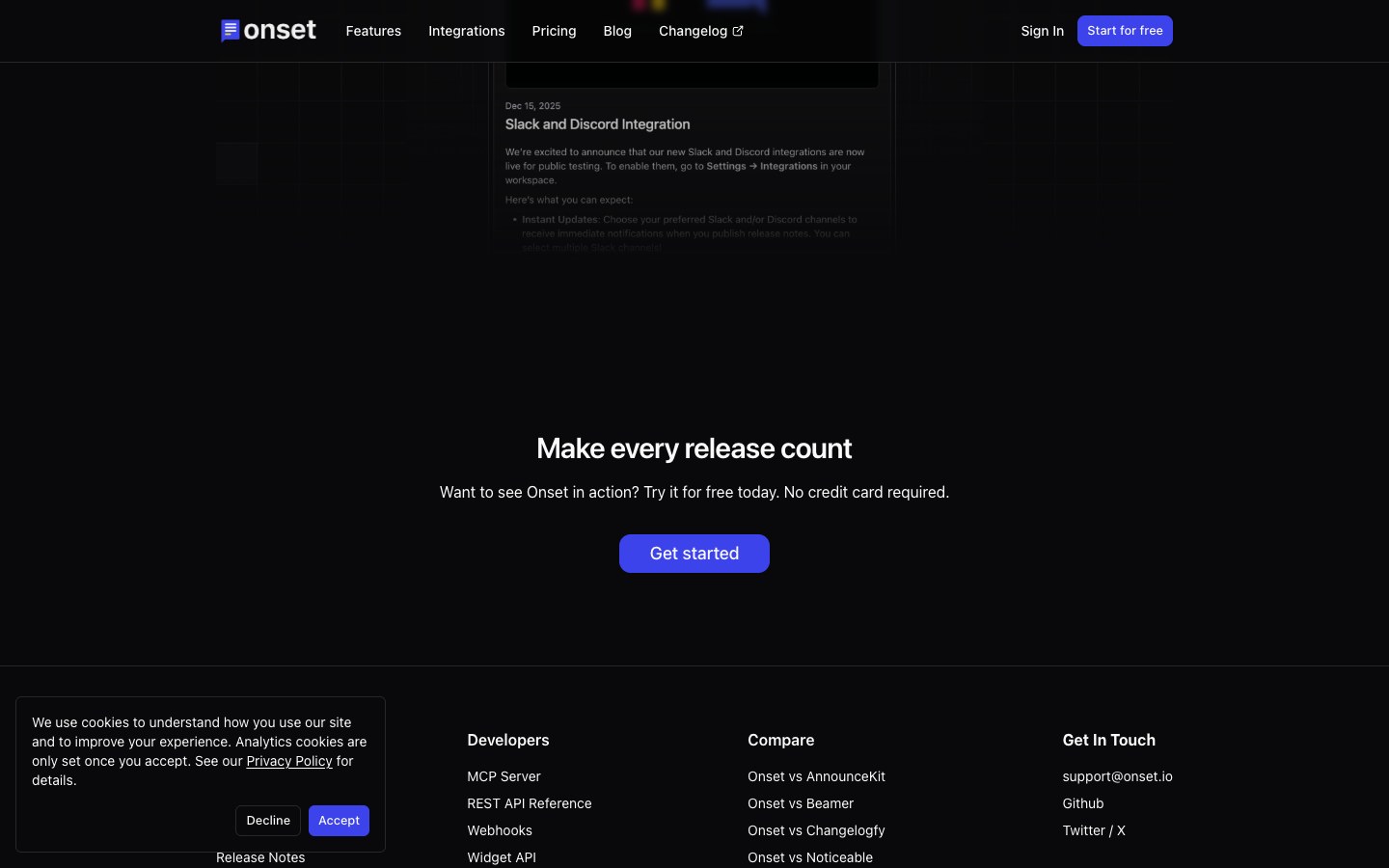Screen dimensions: 1389x868
Task: Click the Get In Touch heading
Action: (1108, 740)
